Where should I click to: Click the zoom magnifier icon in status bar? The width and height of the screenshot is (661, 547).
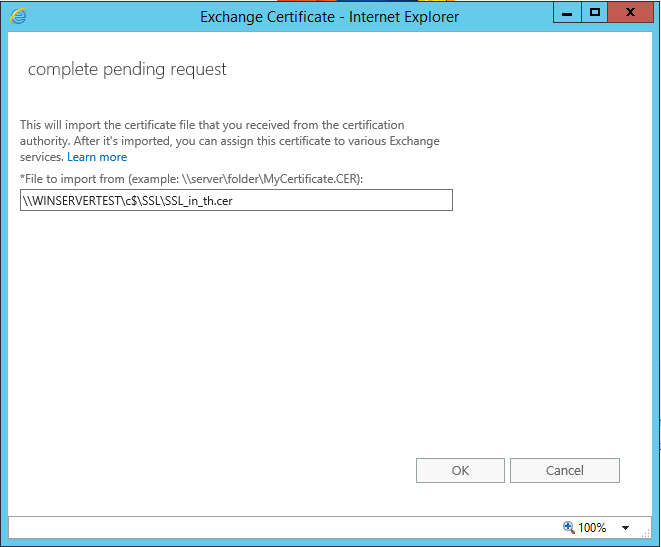[x=569, y=527]
